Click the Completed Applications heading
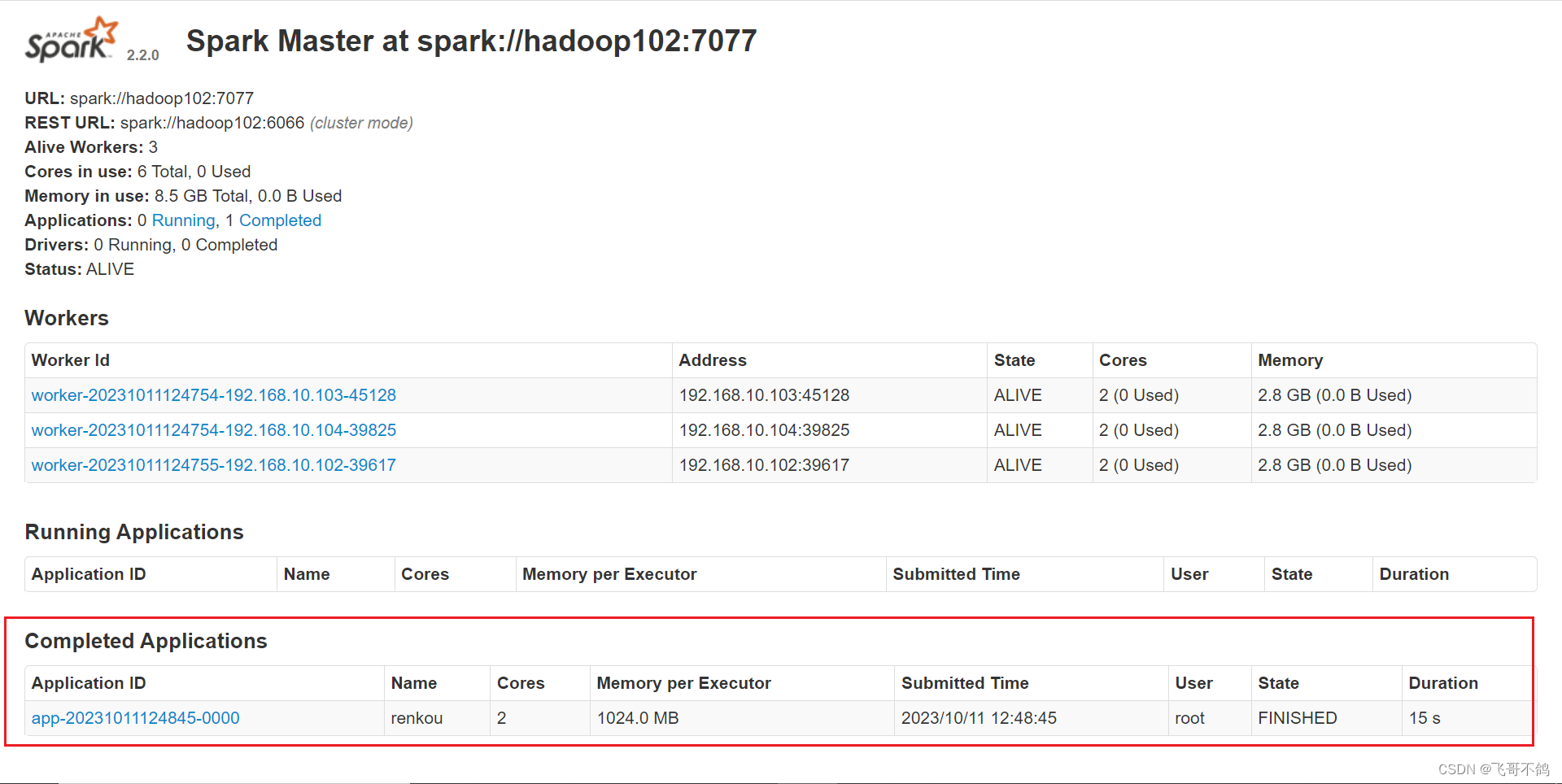 146,641
